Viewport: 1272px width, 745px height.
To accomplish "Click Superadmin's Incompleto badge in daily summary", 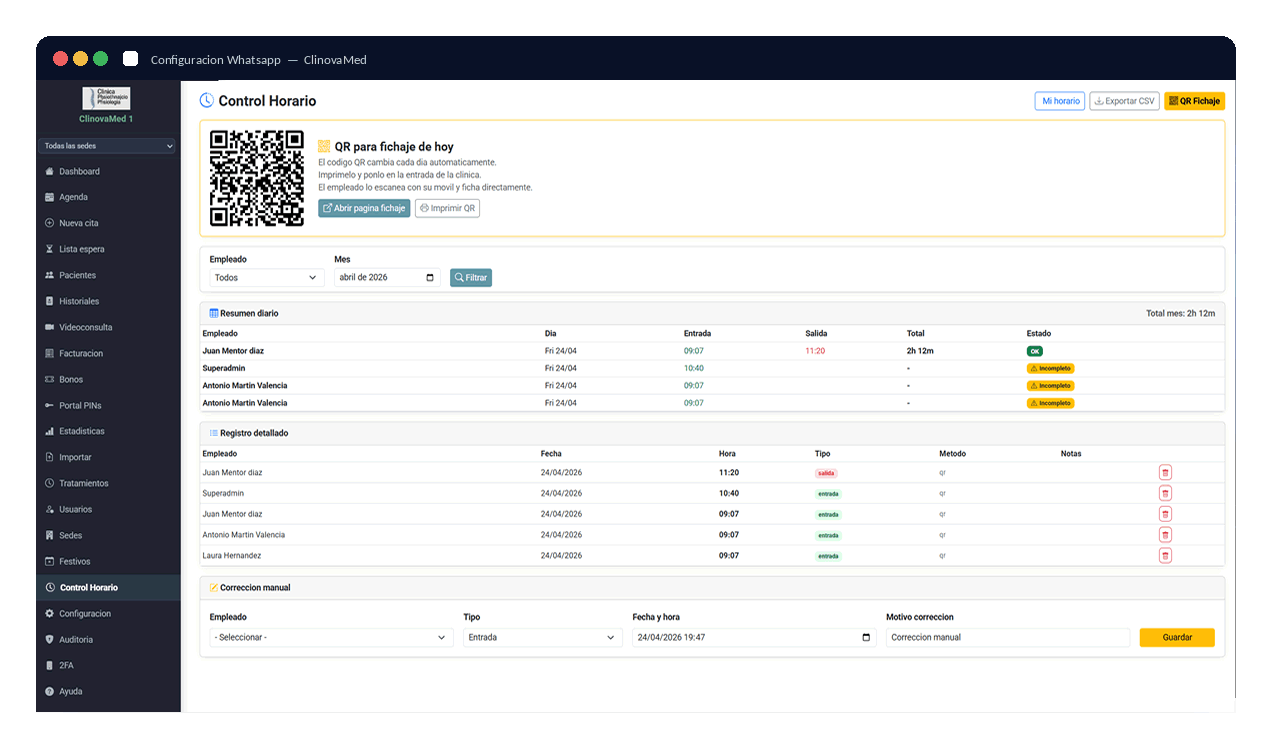I will (1050, 368).
